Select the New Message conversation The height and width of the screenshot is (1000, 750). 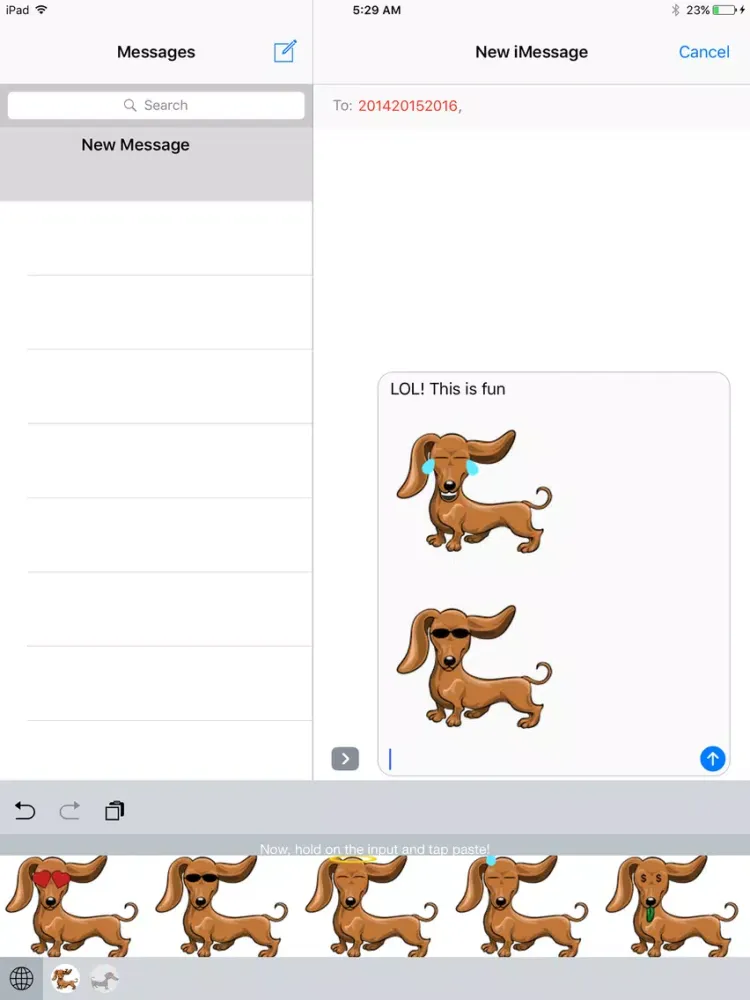pyautogui.click(x=156, y=164)
